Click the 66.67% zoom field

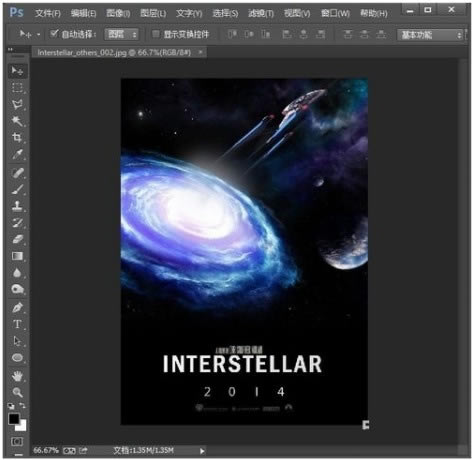(x=46, y=451)
